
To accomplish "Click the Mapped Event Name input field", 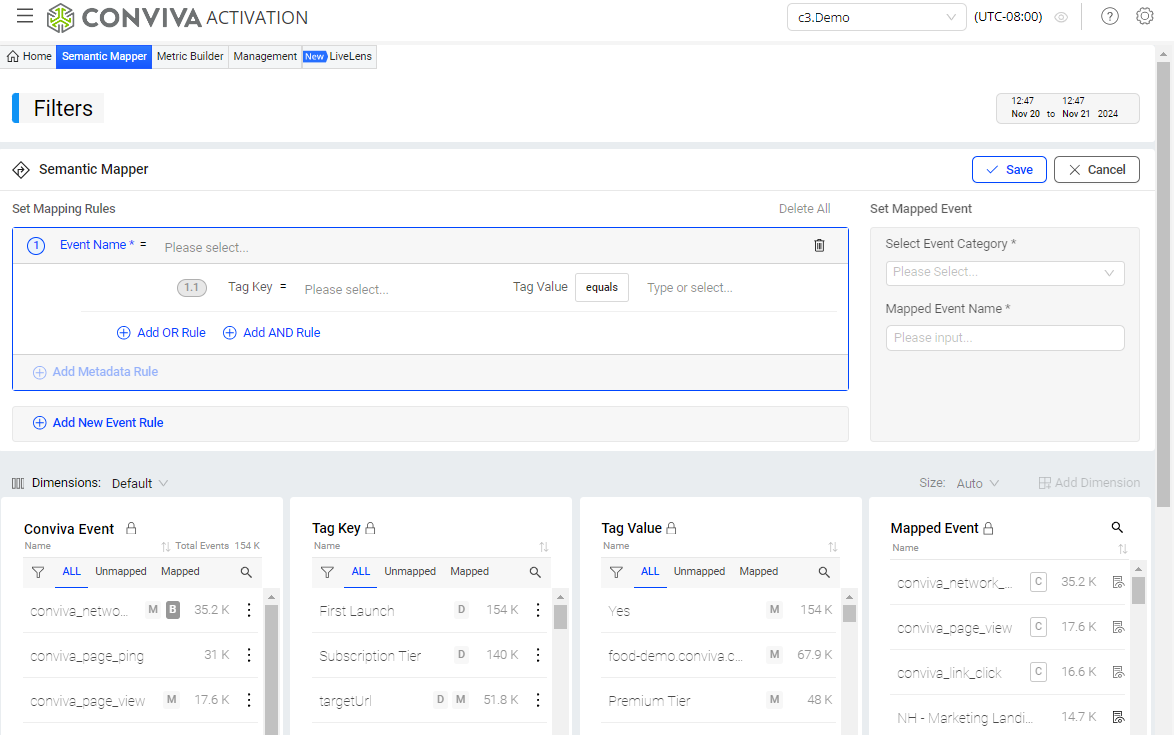I will [x=1004, y=338].
